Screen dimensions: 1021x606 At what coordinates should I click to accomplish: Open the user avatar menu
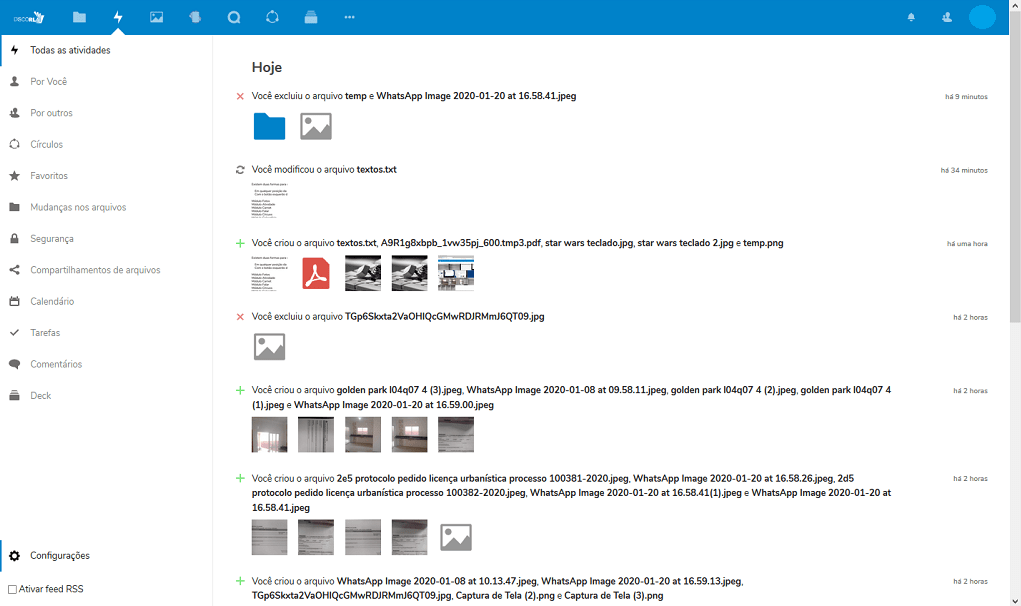pyautogui.click(x=982, y=17)
